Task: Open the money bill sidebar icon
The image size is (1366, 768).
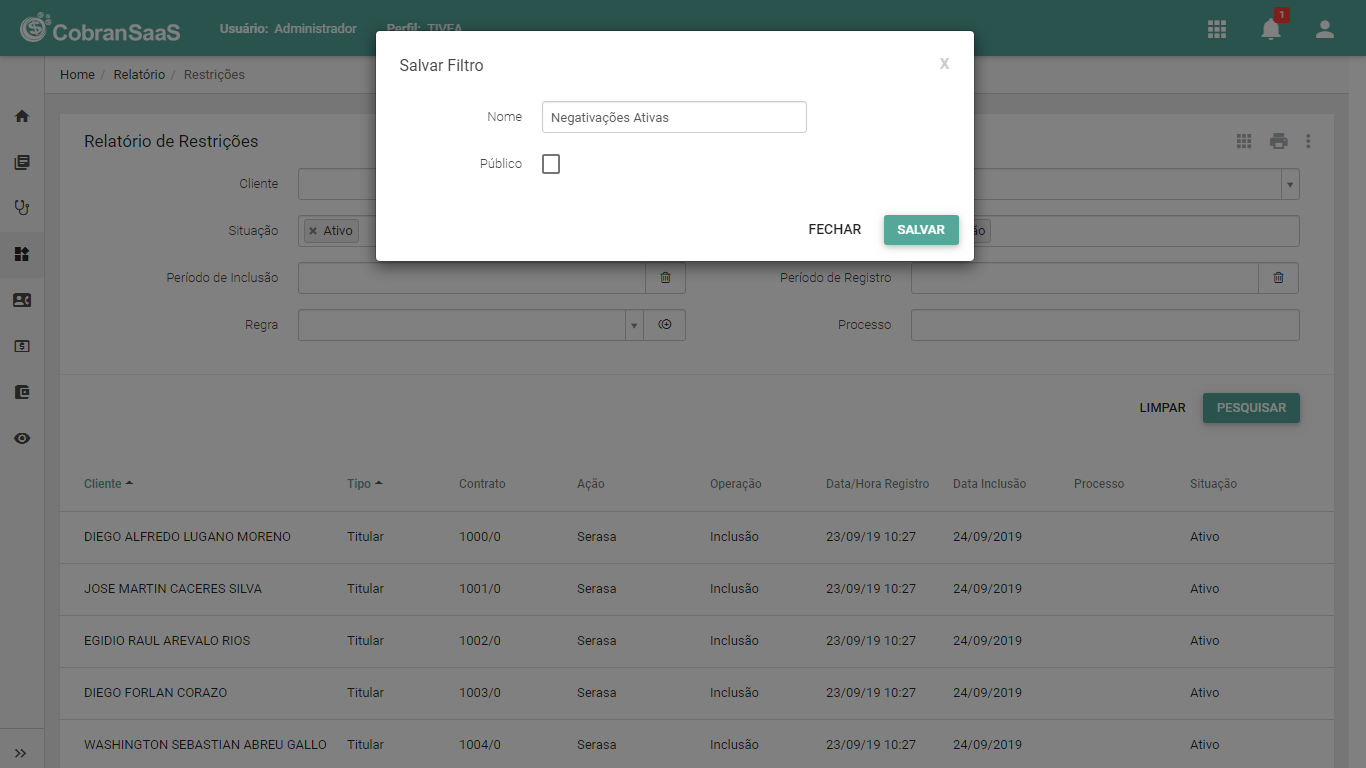Action: (x=22, y=346)
